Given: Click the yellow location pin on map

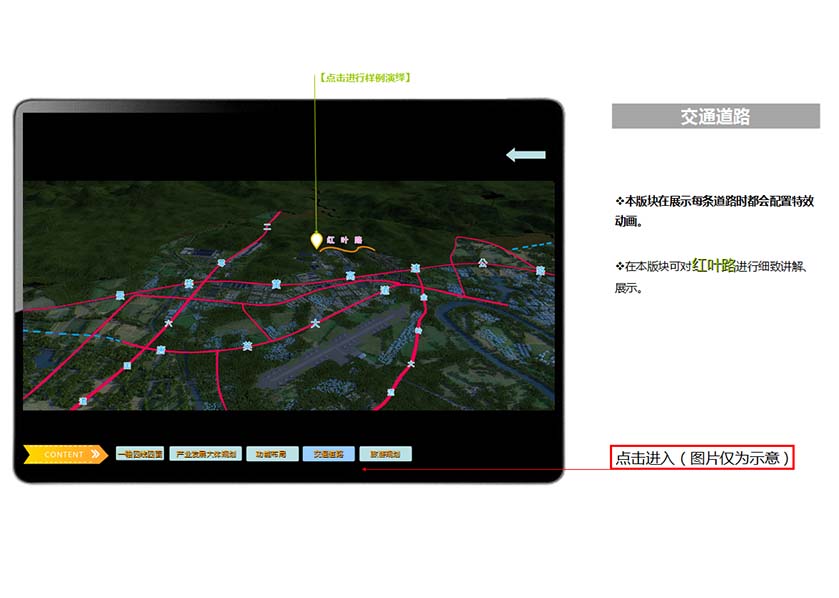Looking at the screenshot, I should coord(317,240).
